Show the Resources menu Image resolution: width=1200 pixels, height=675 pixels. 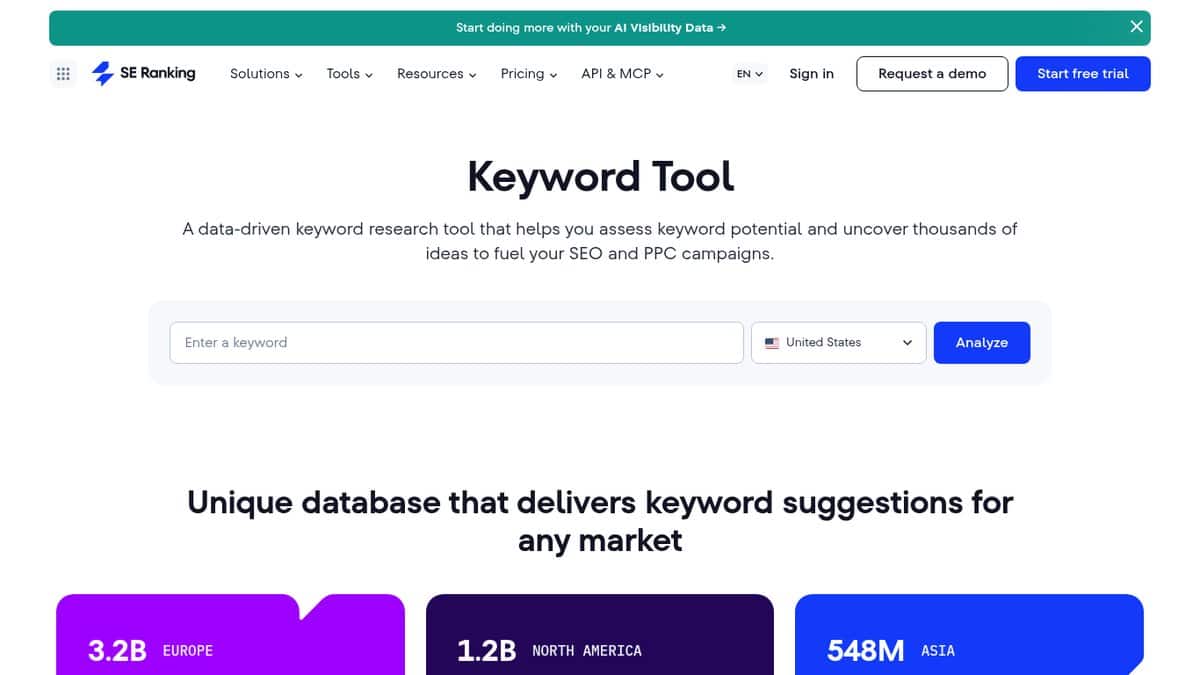click(x=437, y=74)
